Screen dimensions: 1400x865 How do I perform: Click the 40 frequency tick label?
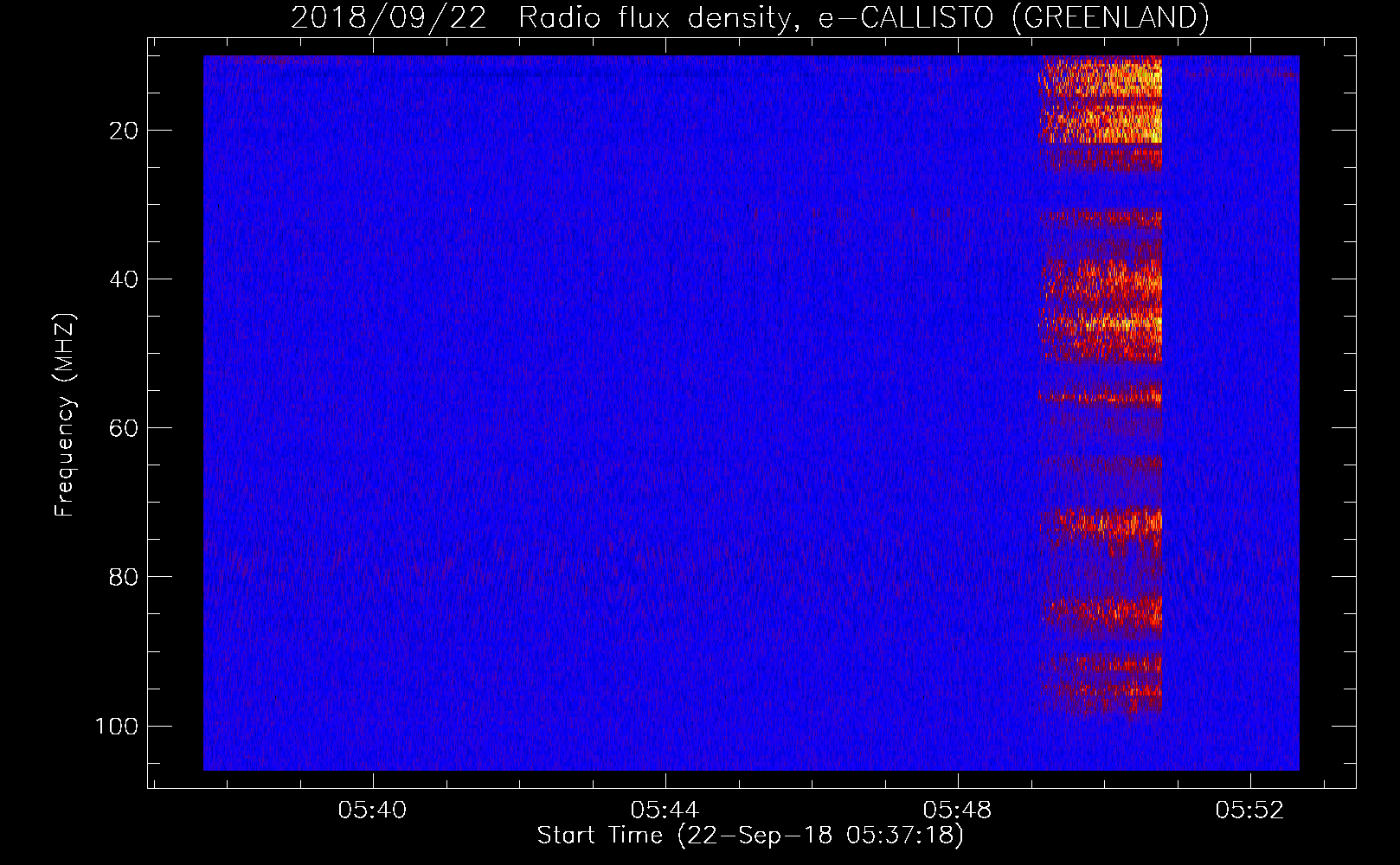point(124,279)
